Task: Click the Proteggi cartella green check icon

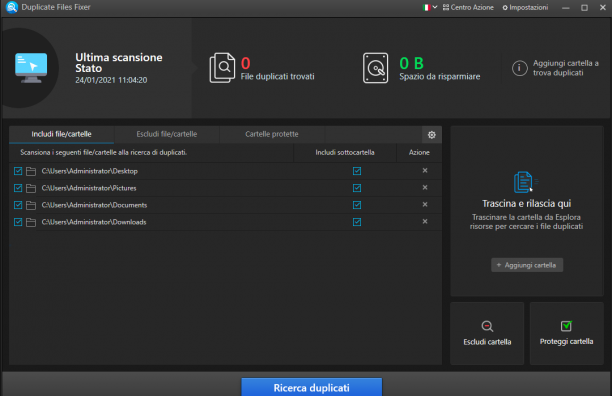Action: (566, 325)
